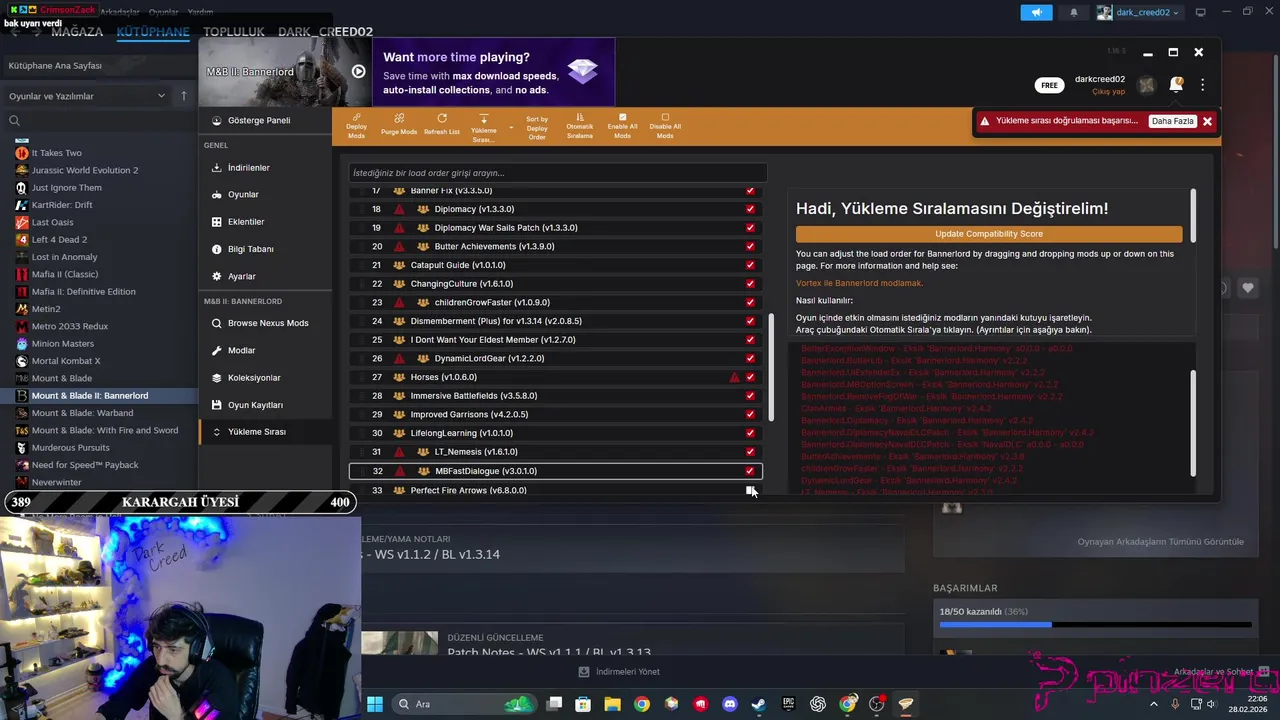Open Steam announcements megaphone button
The width and height of the screenshot is (1280, 720).
point(1036,12)
